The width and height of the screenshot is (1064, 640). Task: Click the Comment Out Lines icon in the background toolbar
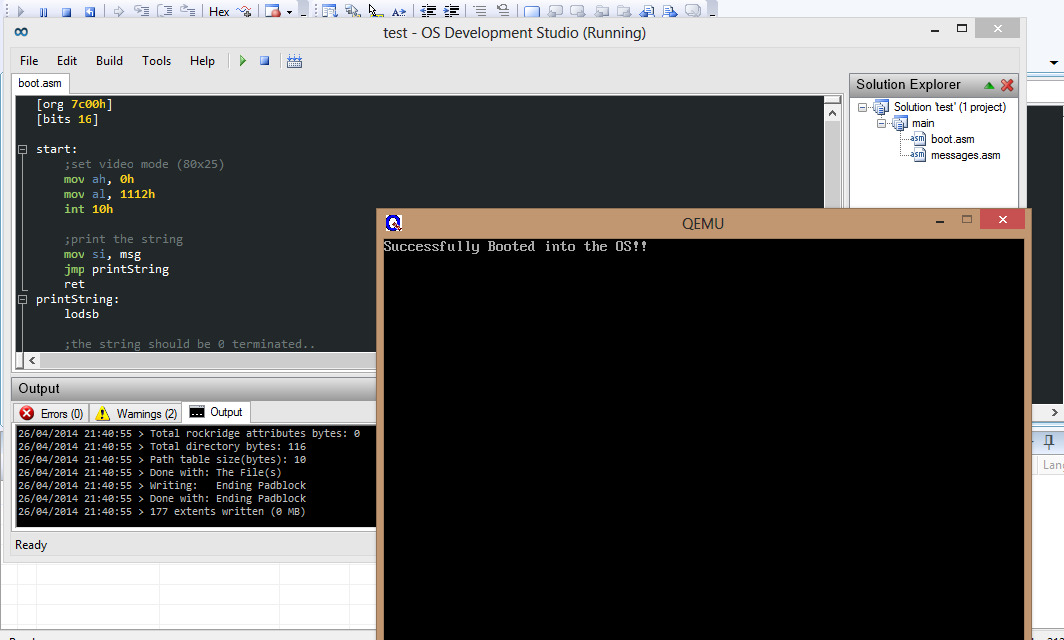coord(480,11)
